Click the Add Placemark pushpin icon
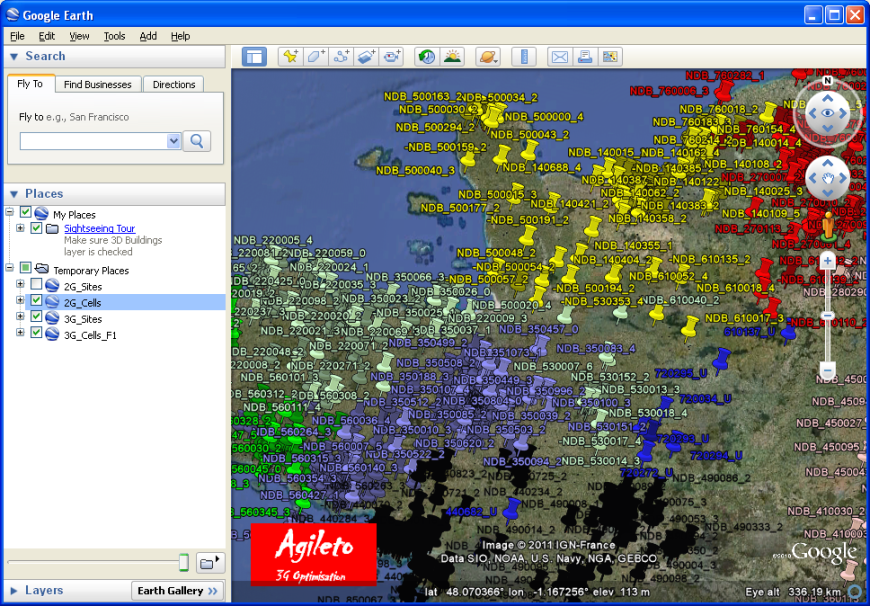The width and height of the screenshot is (870, 606). pos(290,57)
